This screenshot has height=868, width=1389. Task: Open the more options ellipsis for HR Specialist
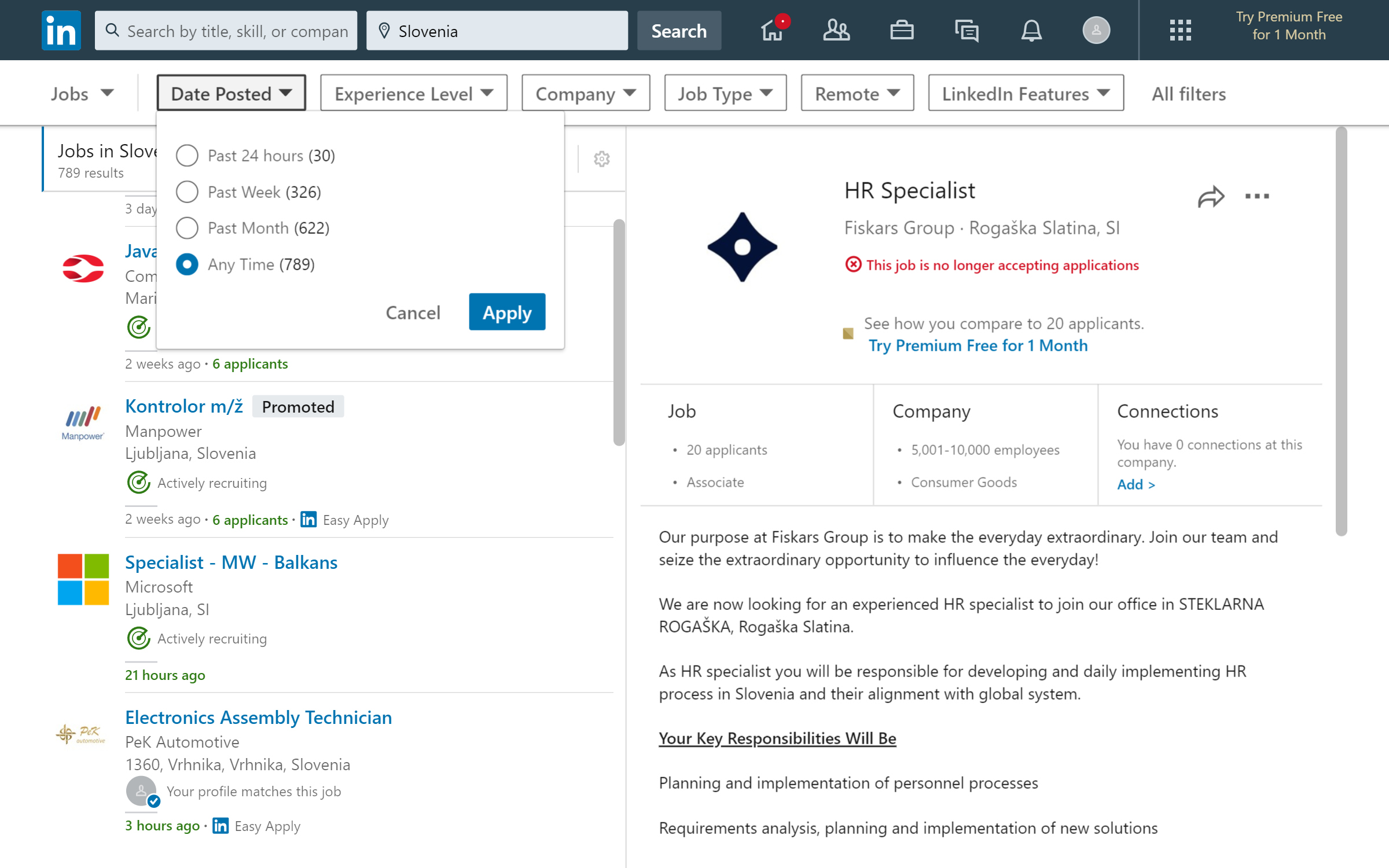1257,197
